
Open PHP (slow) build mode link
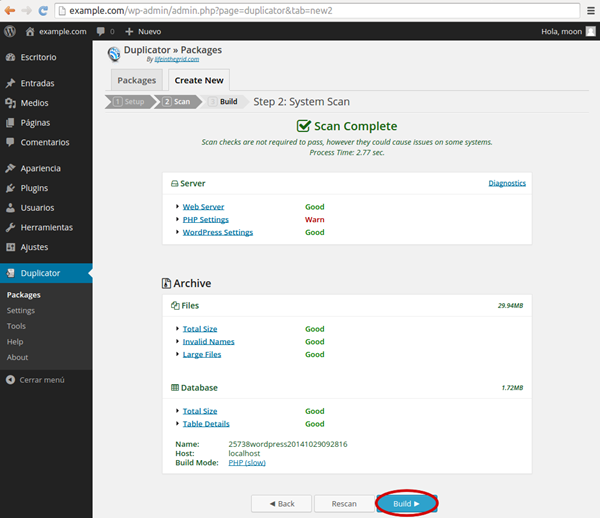click(x=247, y=463)
